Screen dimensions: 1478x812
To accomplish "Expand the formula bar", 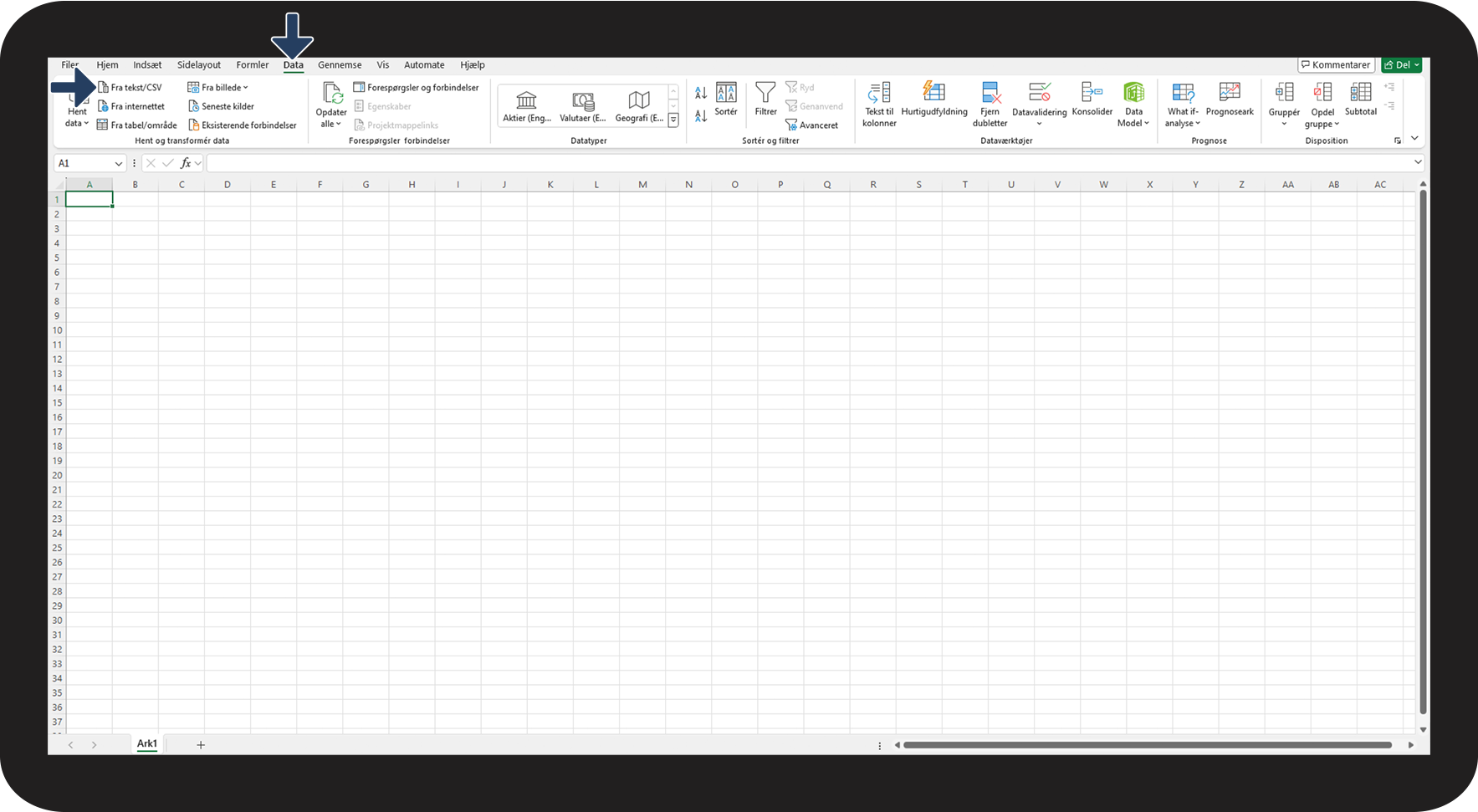I will click(1418, 162).
